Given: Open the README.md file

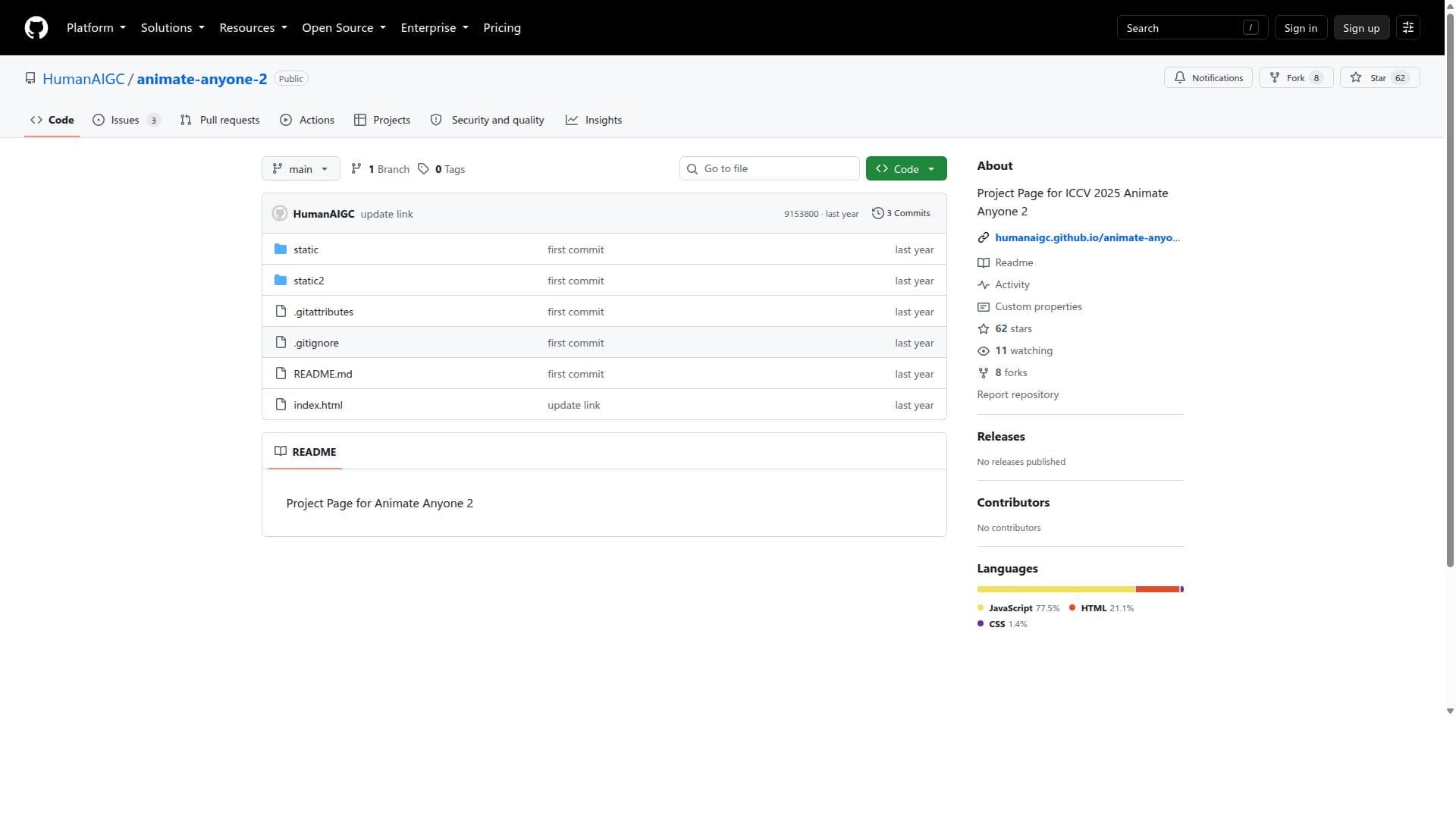Looking at the screenshot, I should tap(323, 374).
